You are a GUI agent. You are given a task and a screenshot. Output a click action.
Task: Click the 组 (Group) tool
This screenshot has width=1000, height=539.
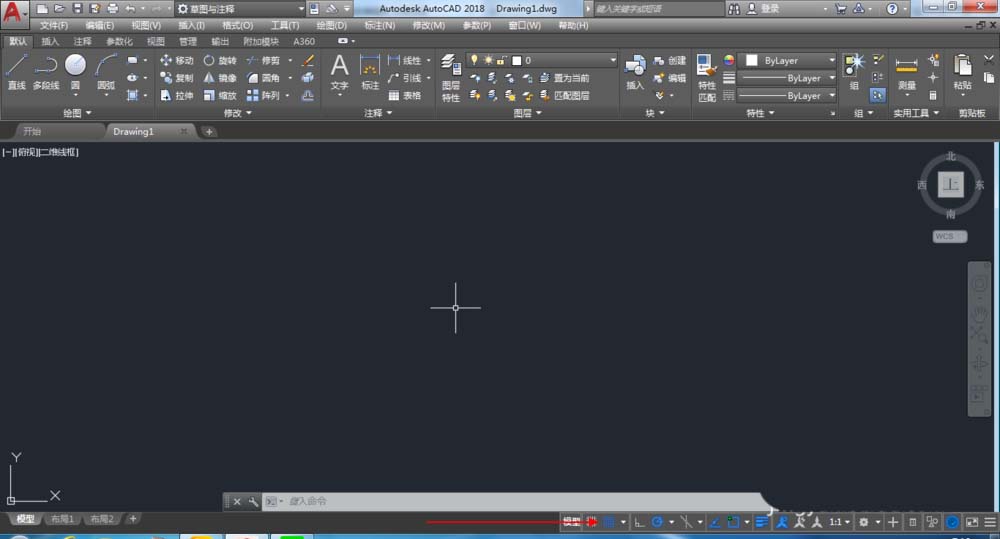(x=854, y=72)
